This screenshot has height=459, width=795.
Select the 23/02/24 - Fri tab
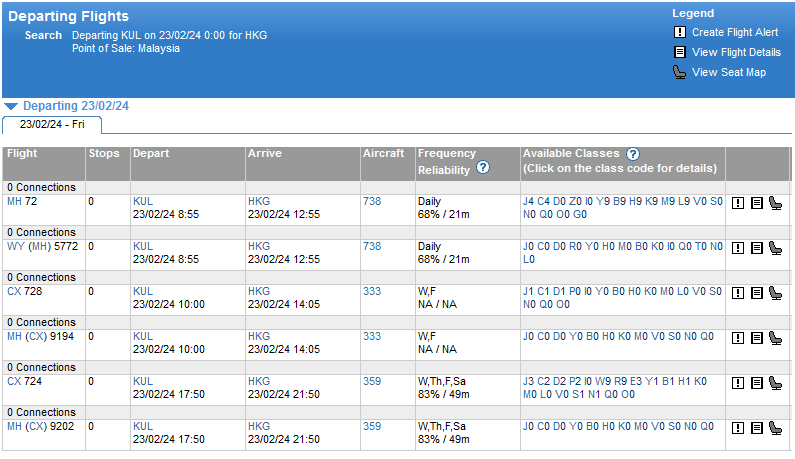click(51, 125)
